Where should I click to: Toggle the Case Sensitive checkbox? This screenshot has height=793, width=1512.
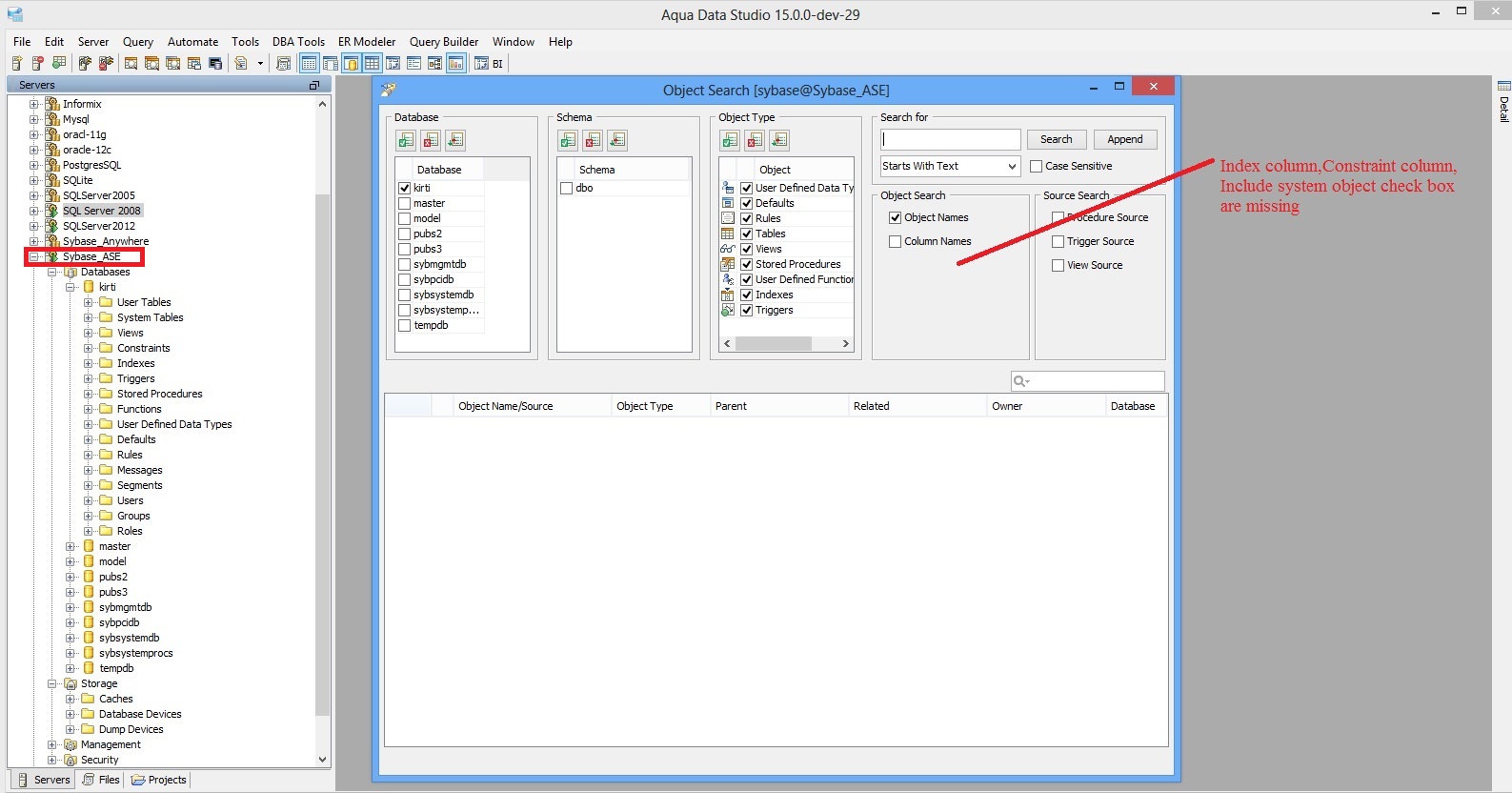tap(1037, 166)
